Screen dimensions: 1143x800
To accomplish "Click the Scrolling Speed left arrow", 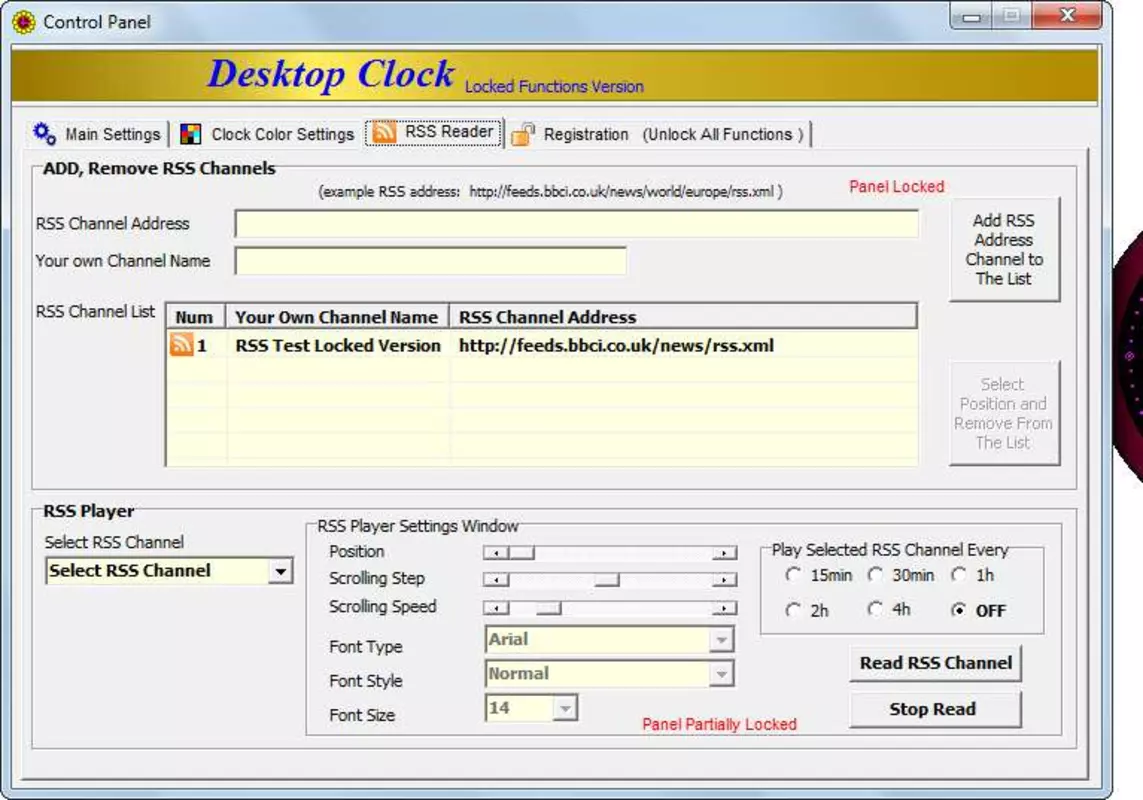I will click(496, 608).
